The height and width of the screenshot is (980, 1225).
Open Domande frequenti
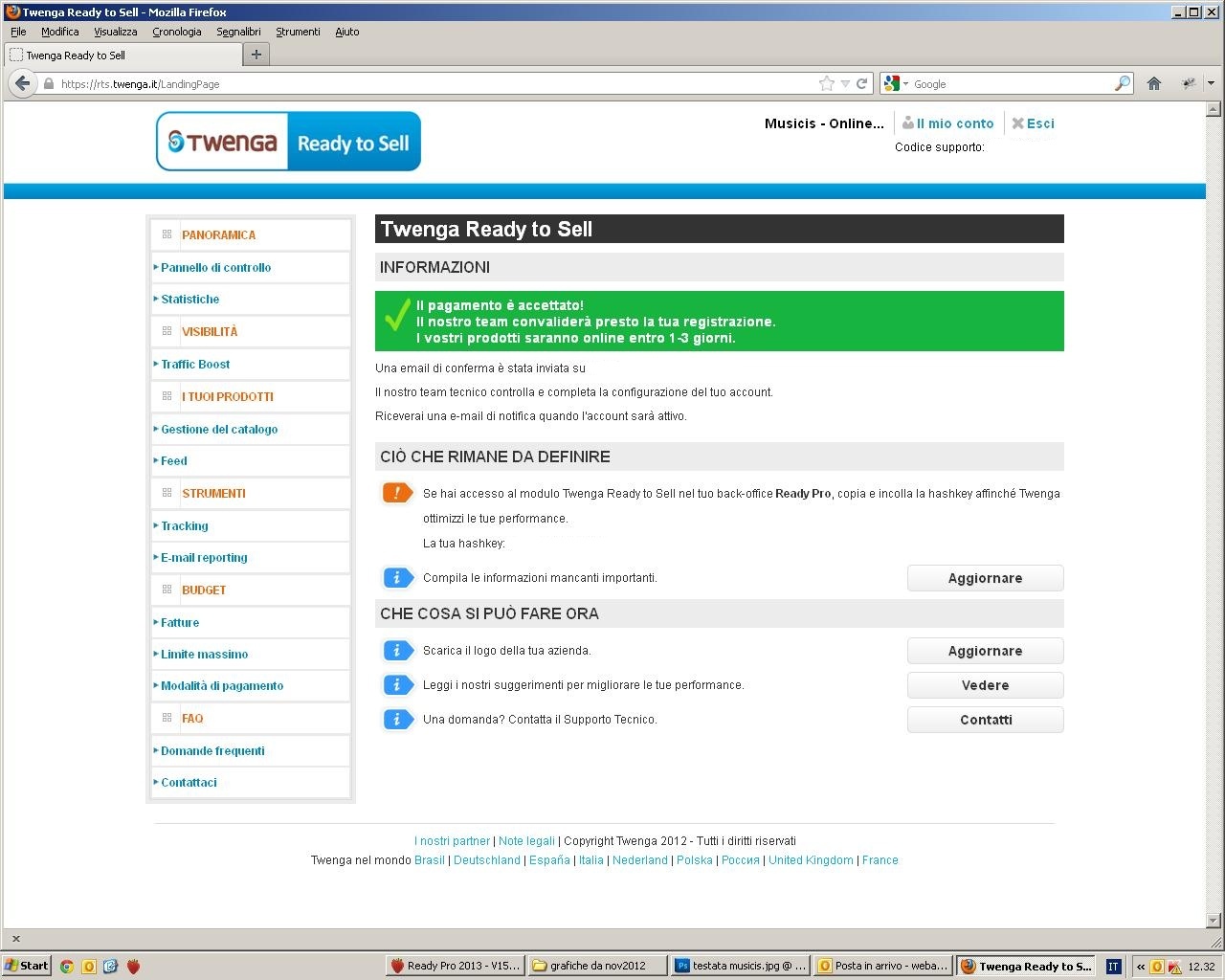tap(212, 750)
